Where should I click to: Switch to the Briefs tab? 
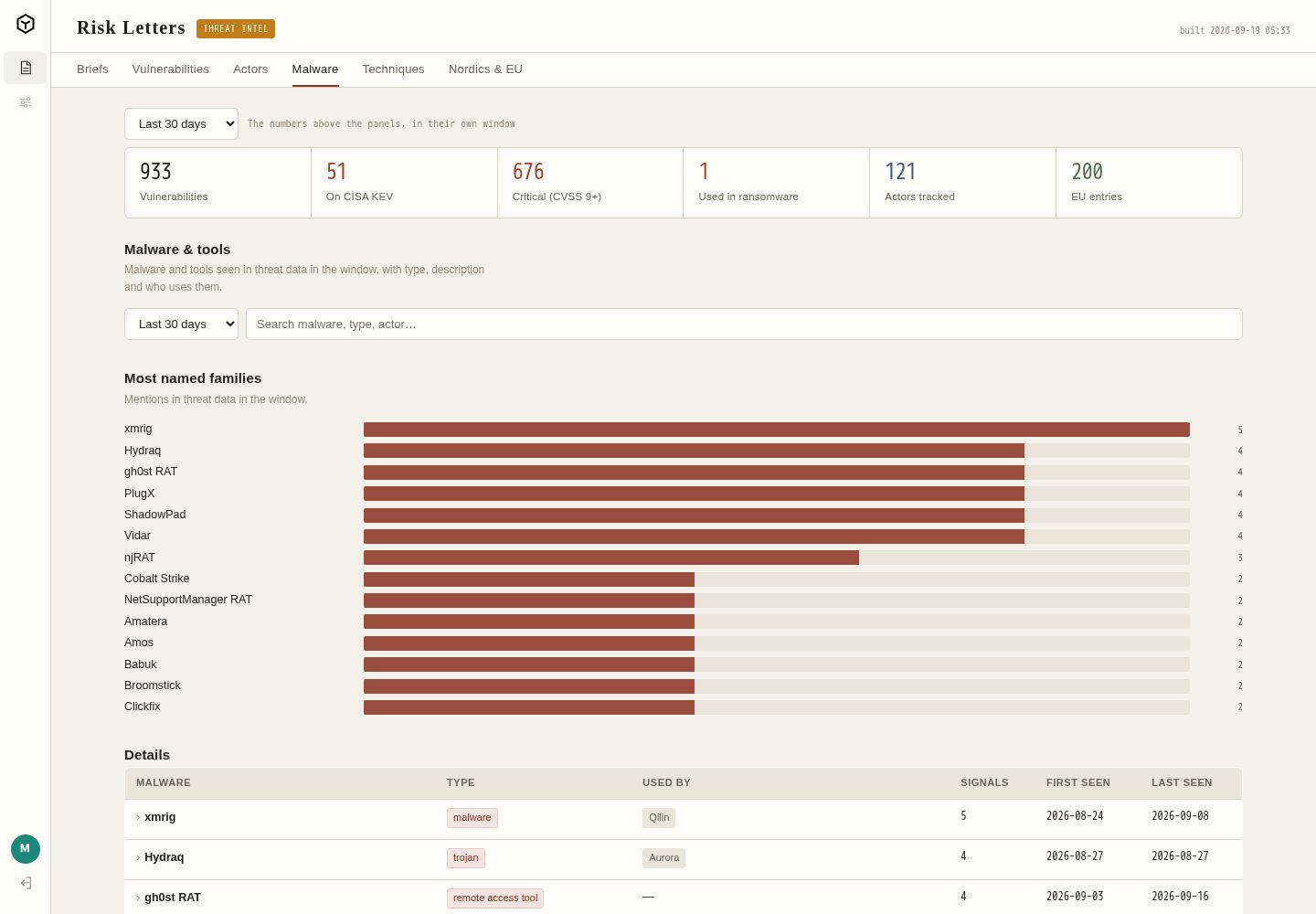[92, 69]
